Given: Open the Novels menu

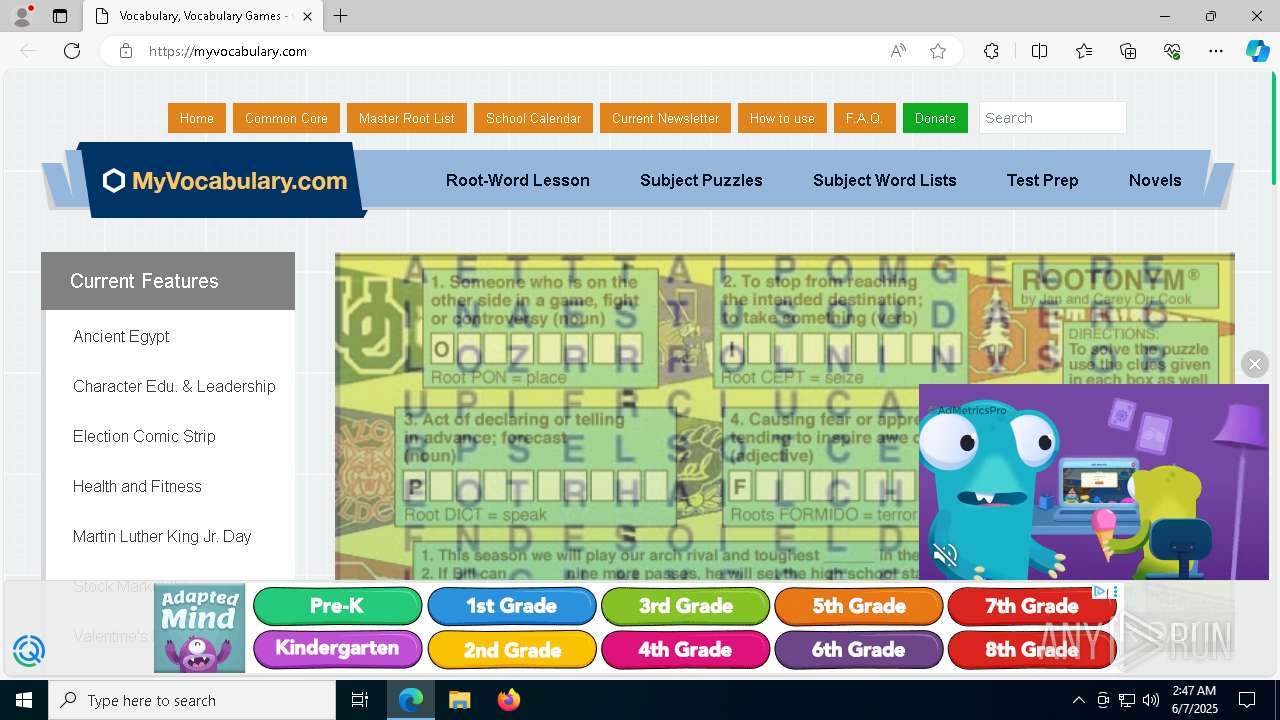Looking at the screenshot, I should coord(1155,180).
